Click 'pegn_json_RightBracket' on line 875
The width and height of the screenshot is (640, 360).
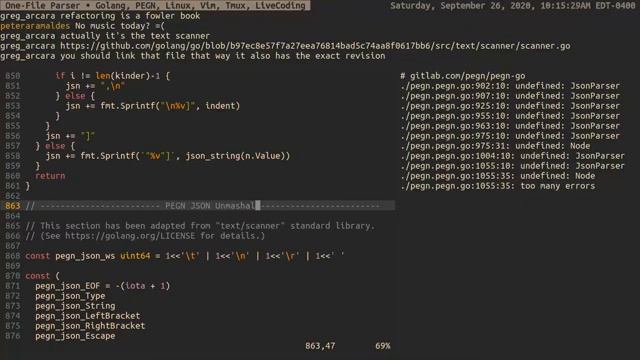pos(90,326)
